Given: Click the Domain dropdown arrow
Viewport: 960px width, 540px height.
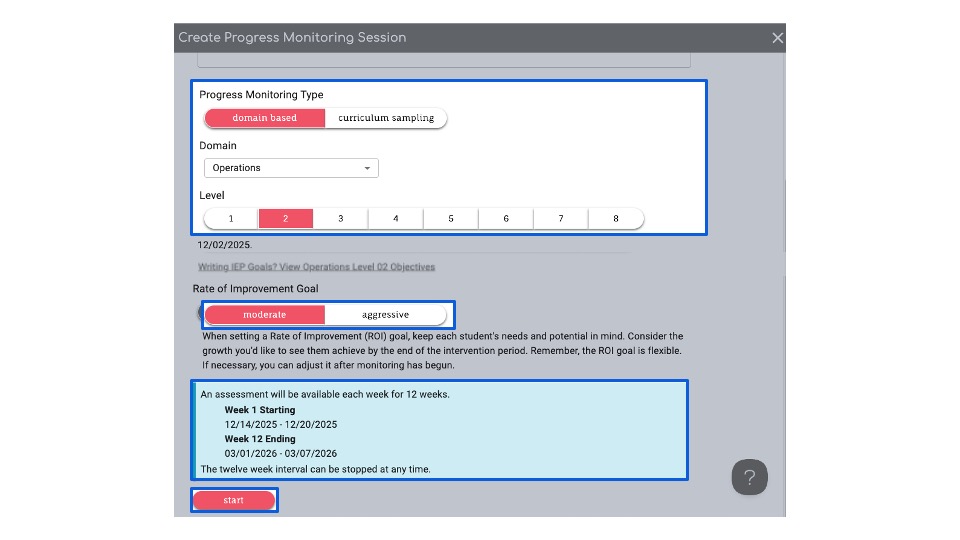Looking at the screenshot, I should click(367, 168).
